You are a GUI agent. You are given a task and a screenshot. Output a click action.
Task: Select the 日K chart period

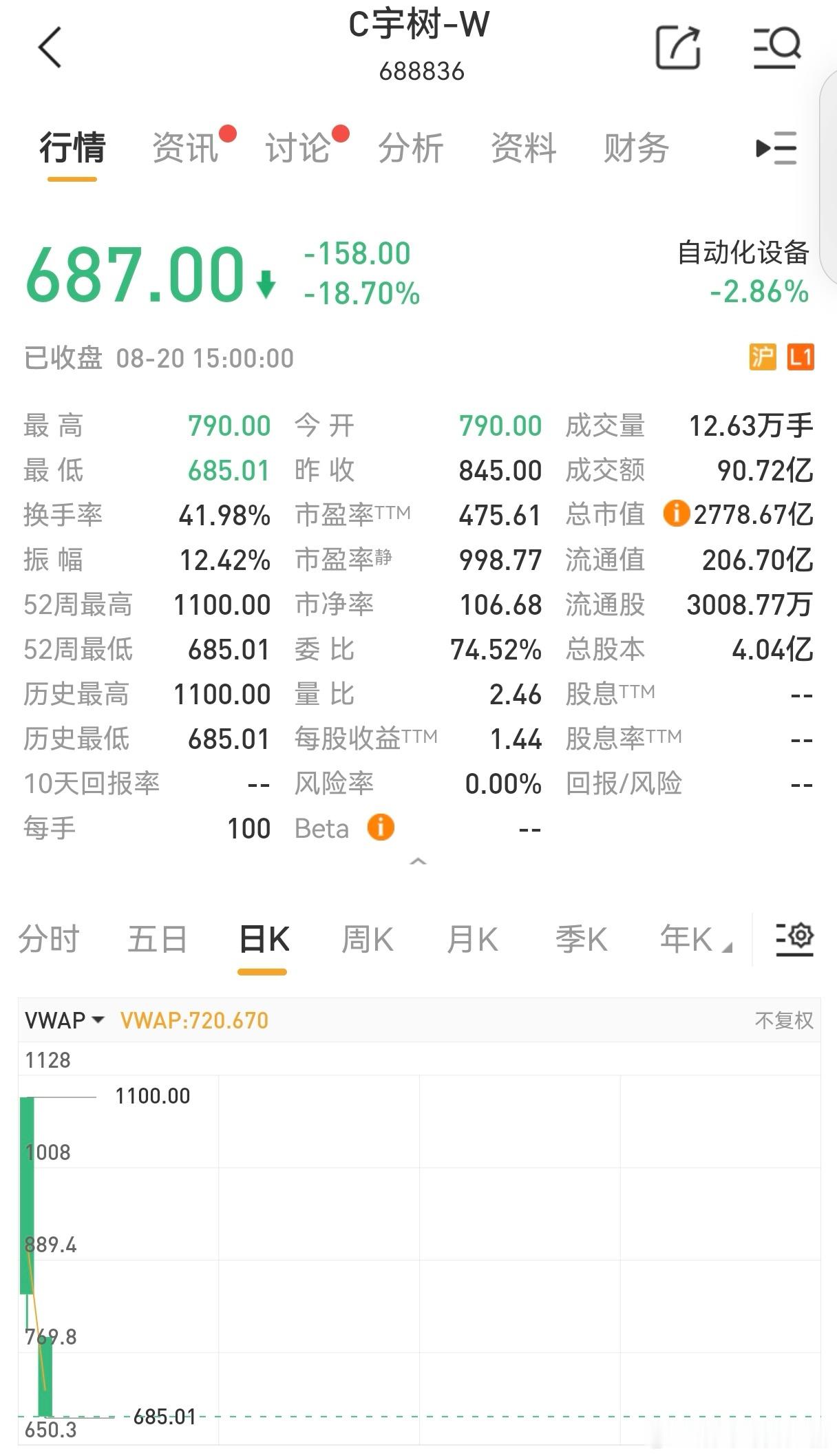click(264, 939)
